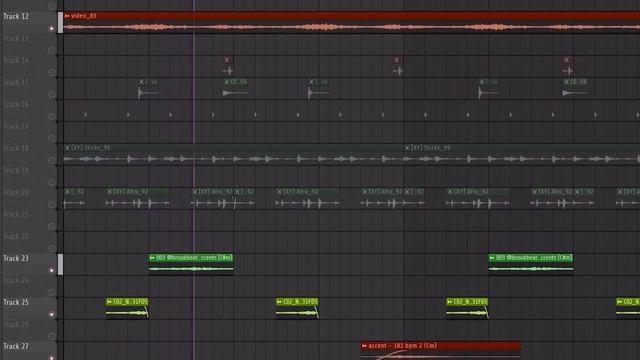Select the Track 23 name label
Screen dimensions: 640x360
(16, 258)
